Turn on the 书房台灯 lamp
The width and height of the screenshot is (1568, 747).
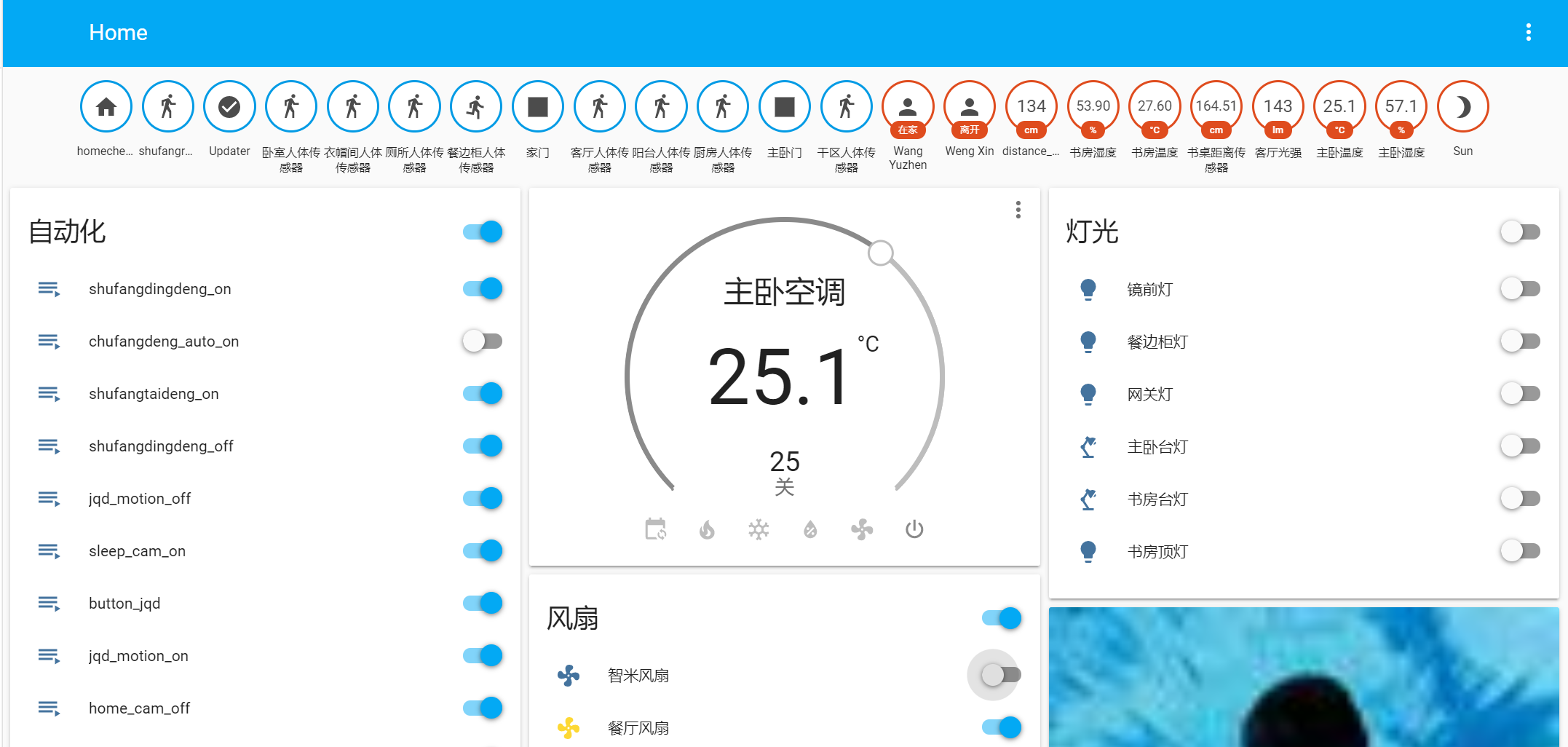click(x=1521, y=498)
